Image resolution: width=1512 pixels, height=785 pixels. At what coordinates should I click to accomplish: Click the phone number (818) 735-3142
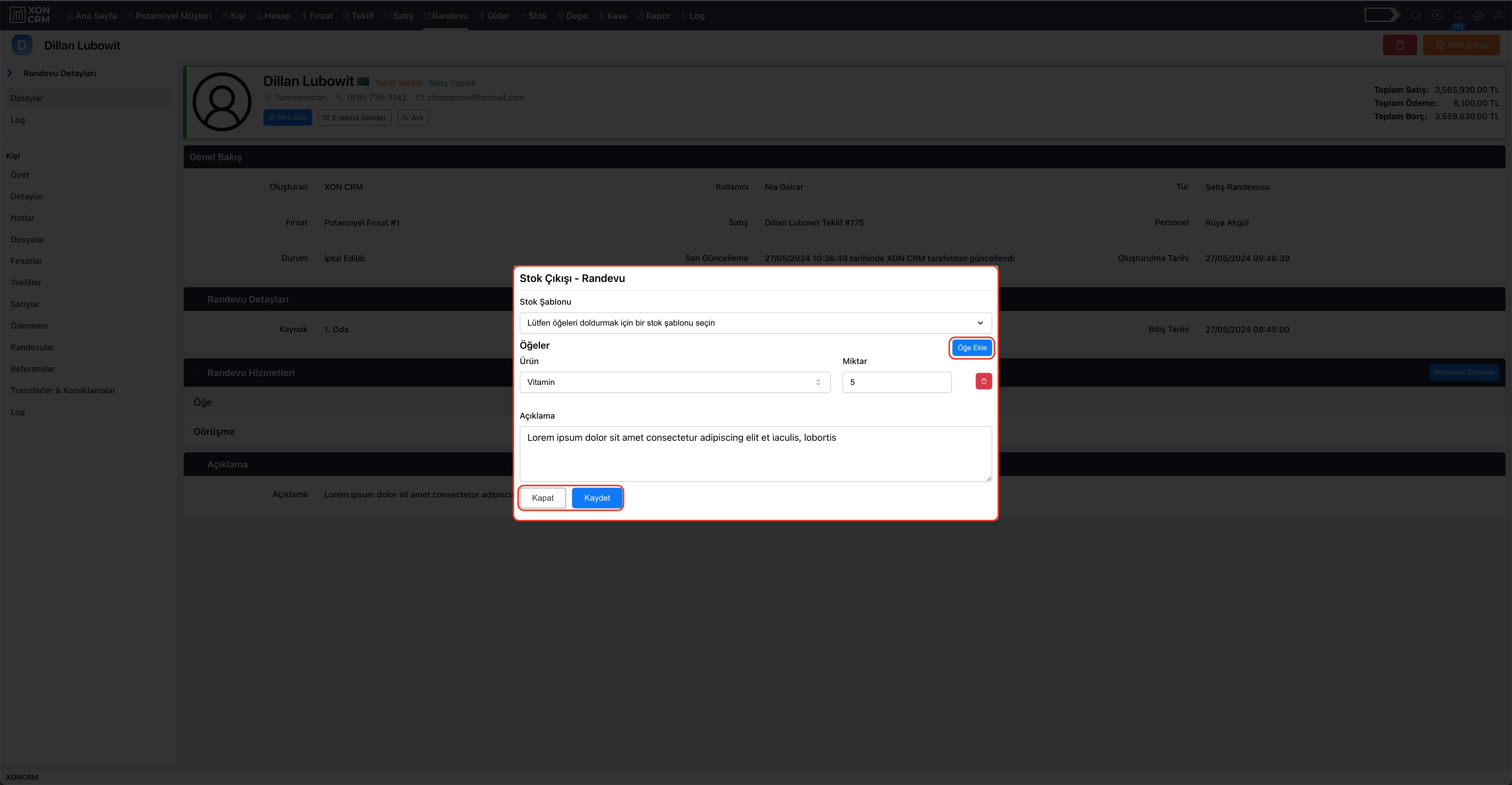point(376,97)
